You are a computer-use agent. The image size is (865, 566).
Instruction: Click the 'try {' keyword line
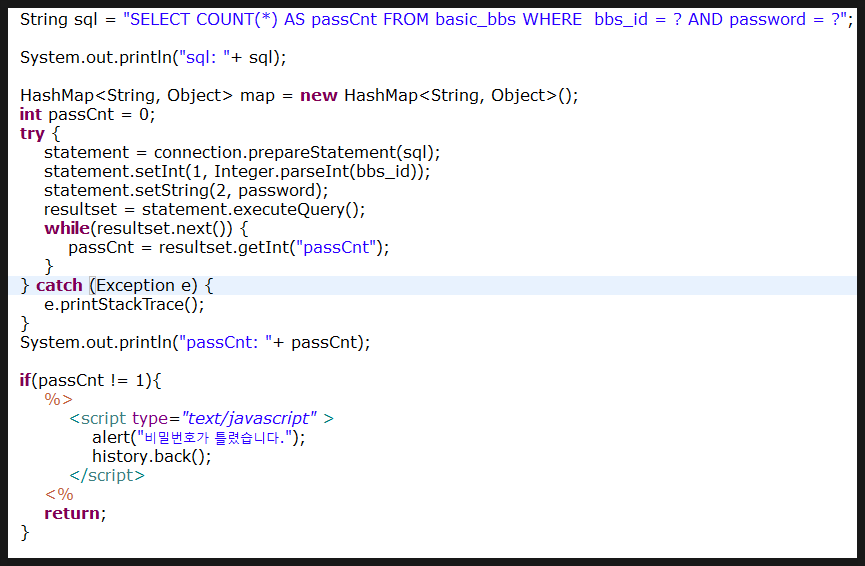pyautogui.click(x=40, y=134)
